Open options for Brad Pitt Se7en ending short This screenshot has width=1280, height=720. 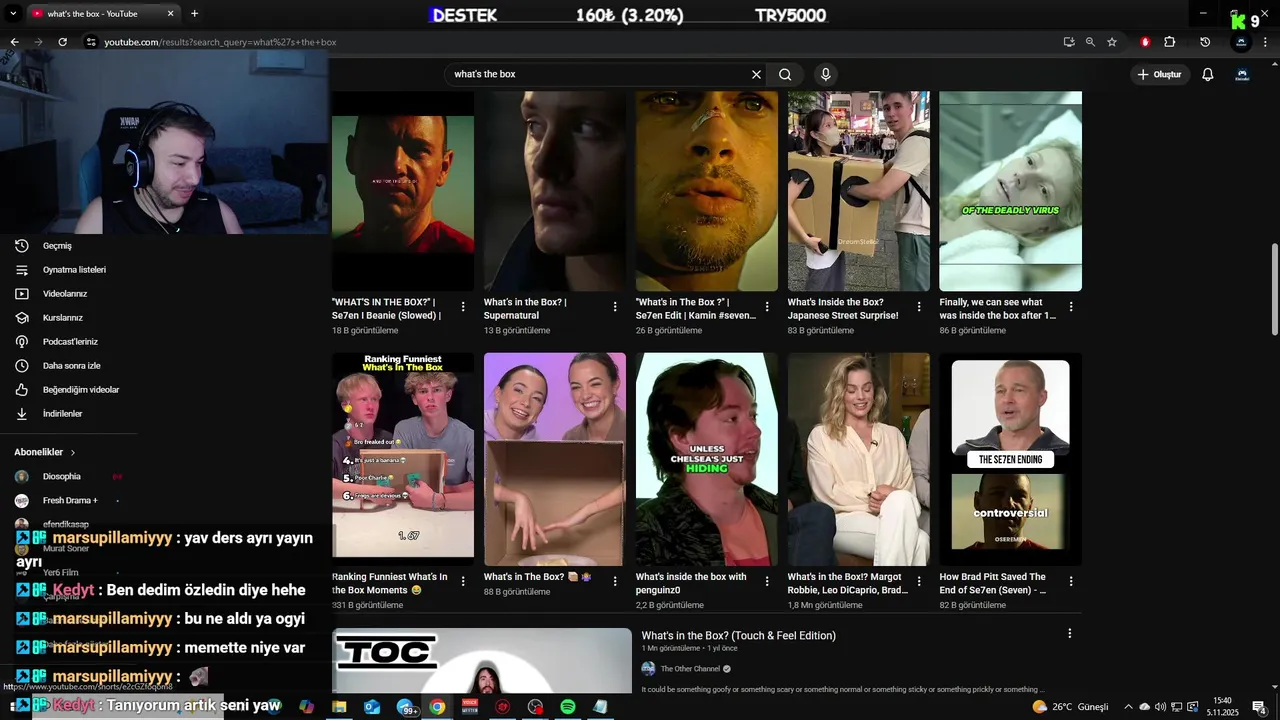click(1071, 581)
